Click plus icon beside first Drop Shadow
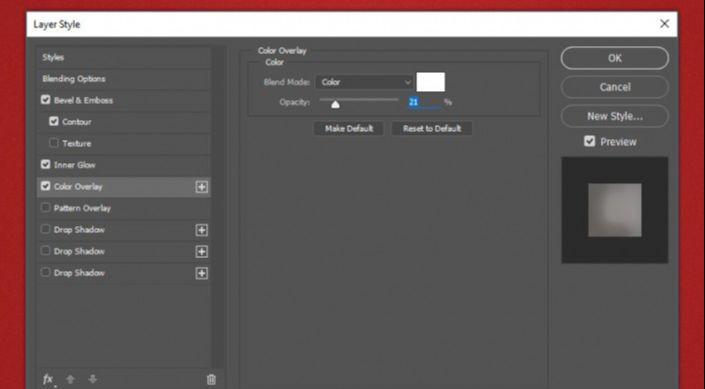705x389 pixels. [201, 230]
